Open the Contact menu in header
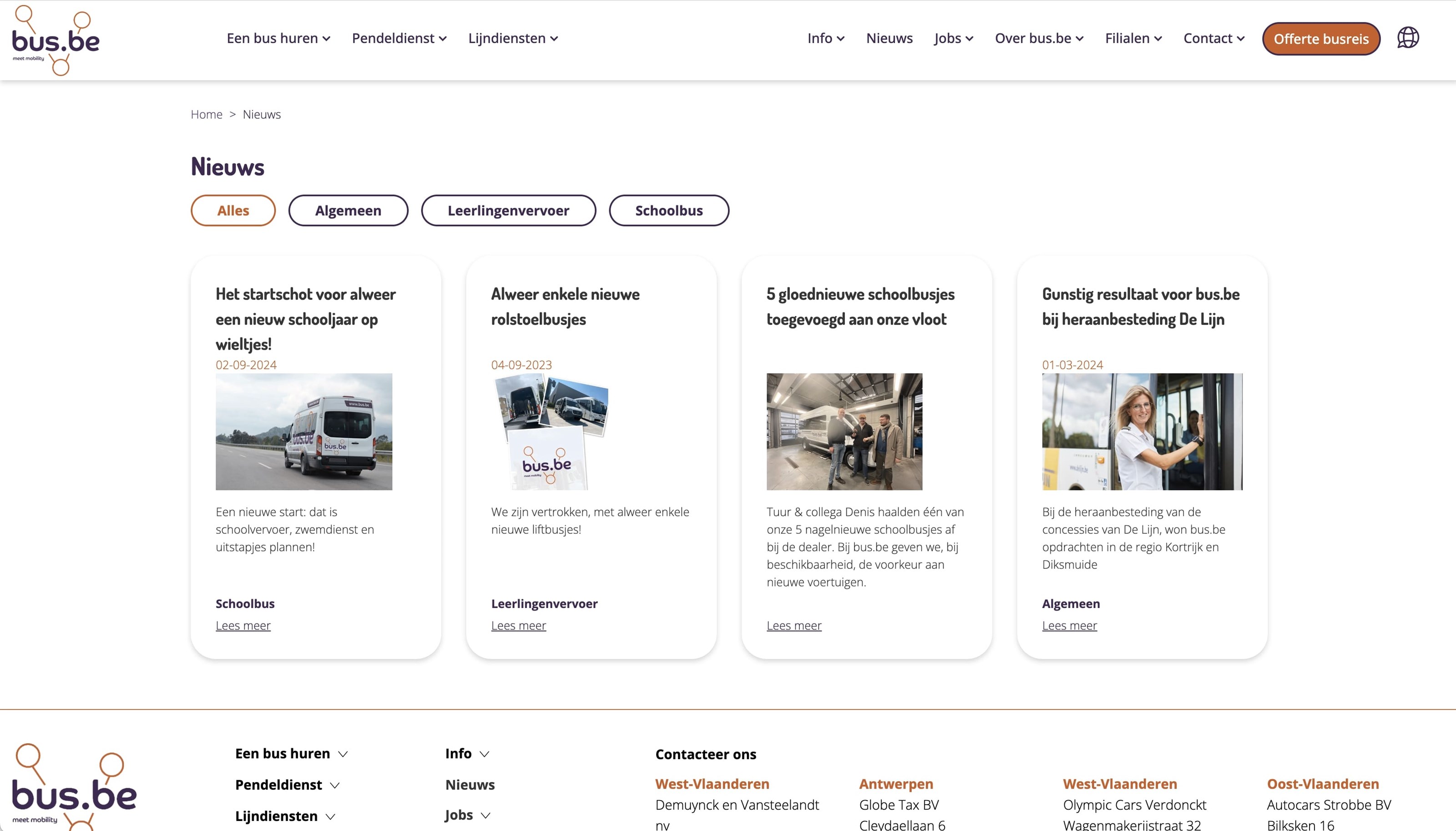1456x831 pixels. (x=1213, y=38)
